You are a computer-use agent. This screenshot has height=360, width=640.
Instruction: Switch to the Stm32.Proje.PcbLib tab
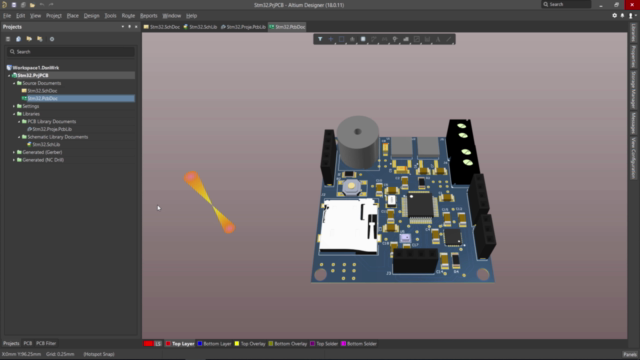coord(243,27)
